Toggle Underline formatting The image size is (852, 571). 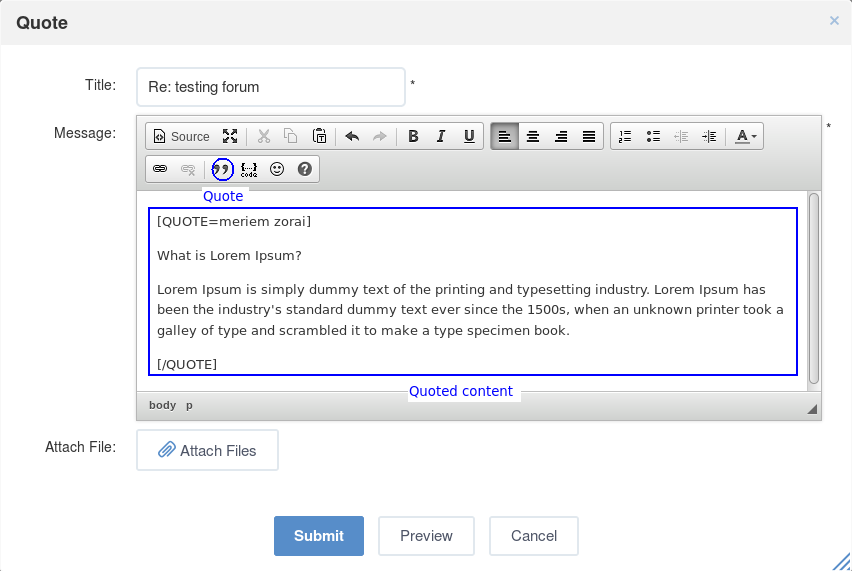469,136
